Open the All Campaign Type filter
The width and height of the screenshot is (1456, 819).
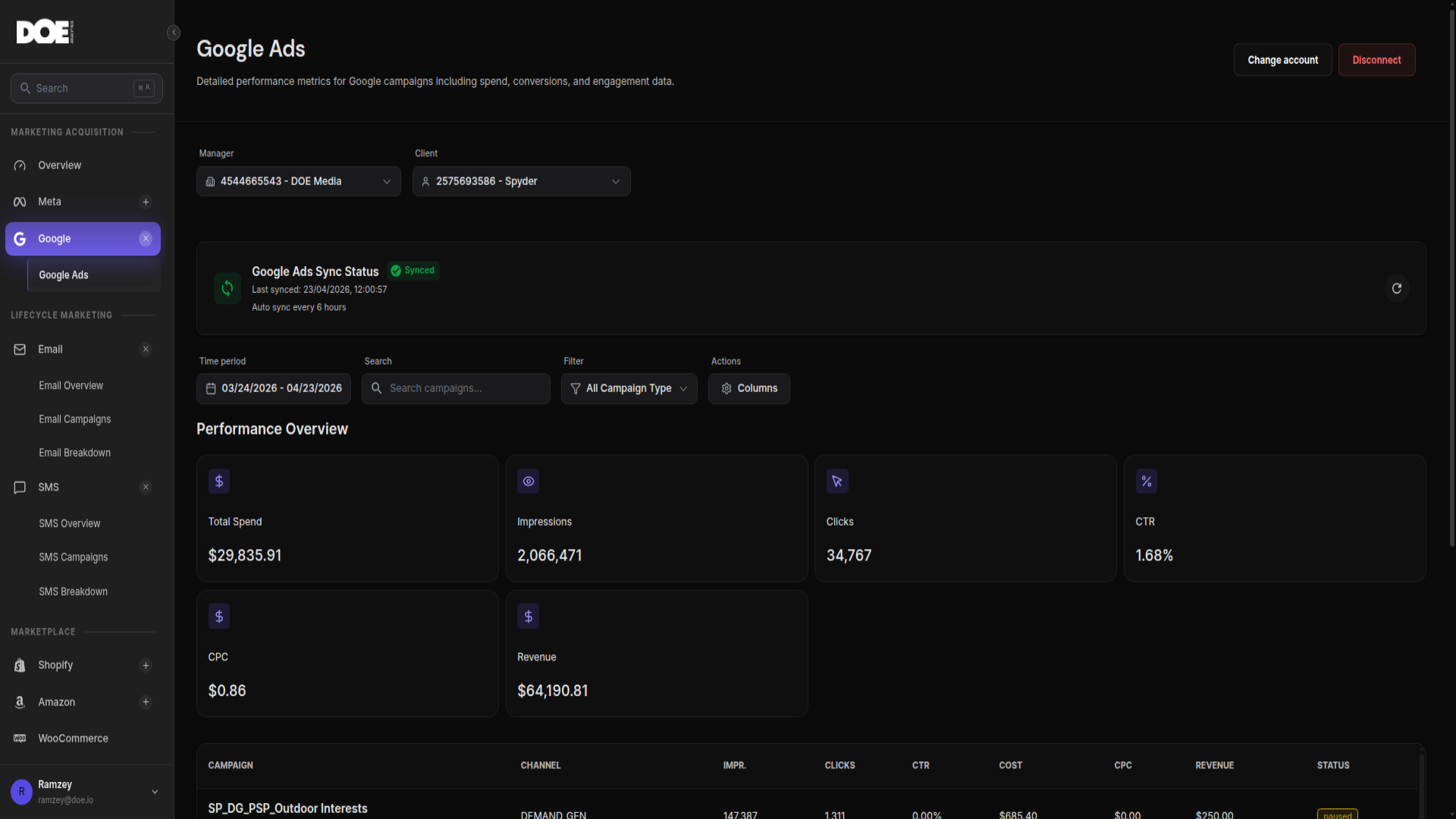coord(629,388)
